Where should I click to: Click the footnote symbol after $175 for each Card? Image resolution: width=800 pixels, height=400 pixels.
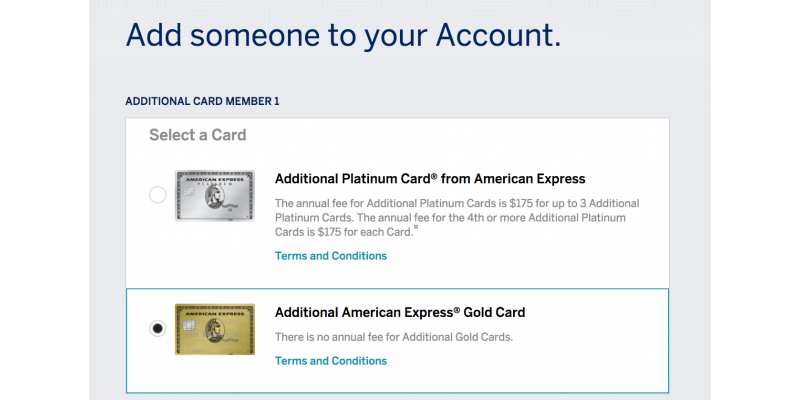[x=416, y=228]
